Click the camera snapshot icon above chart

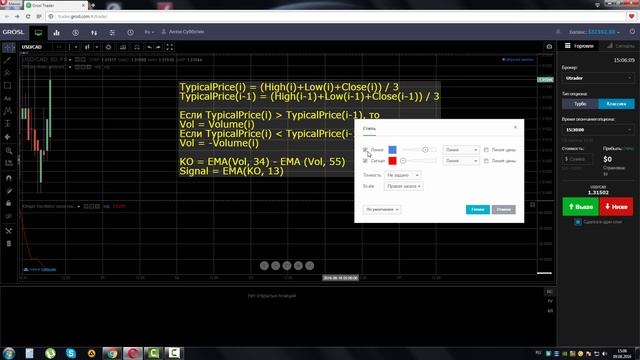tap(549, 47)
